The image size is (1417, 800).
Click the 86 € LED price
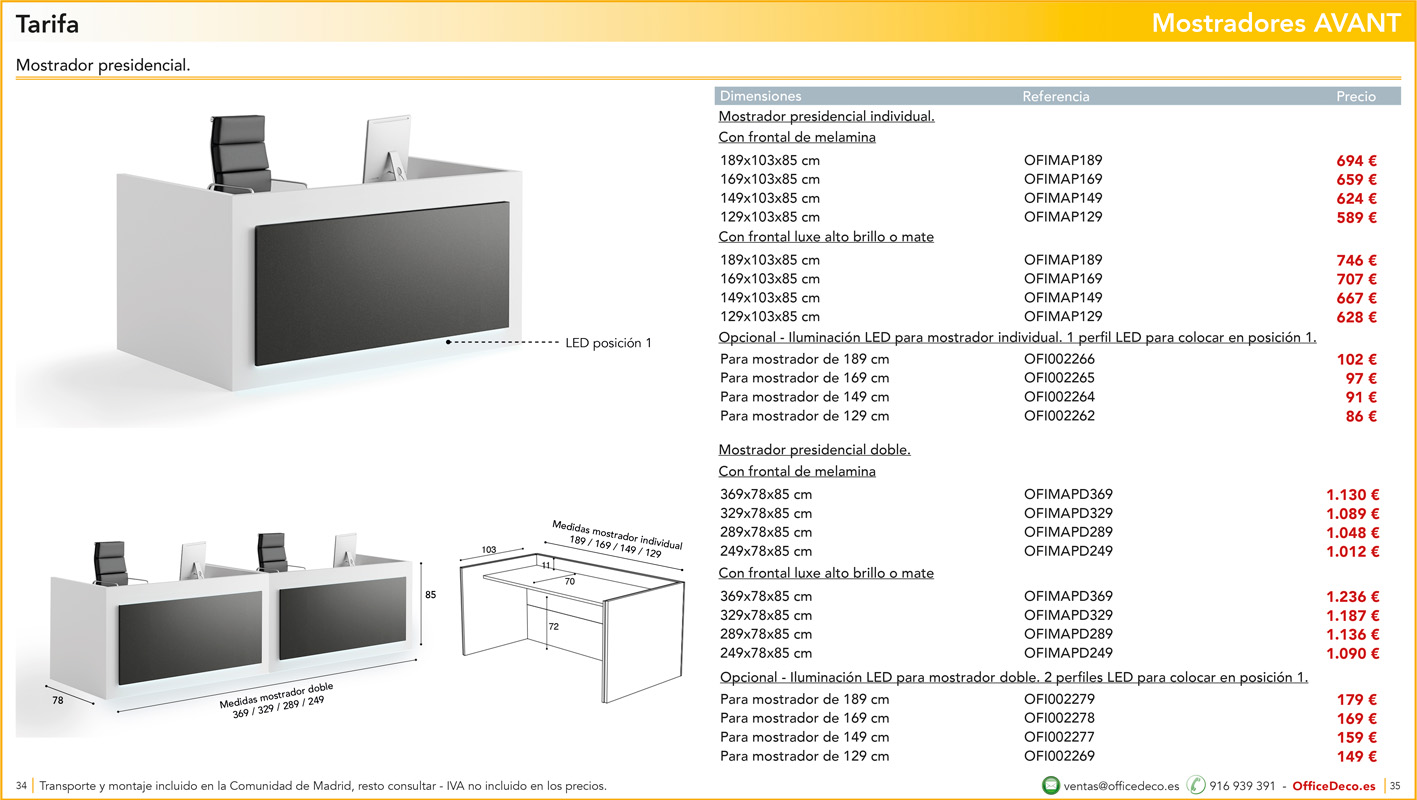(1361, 416)
